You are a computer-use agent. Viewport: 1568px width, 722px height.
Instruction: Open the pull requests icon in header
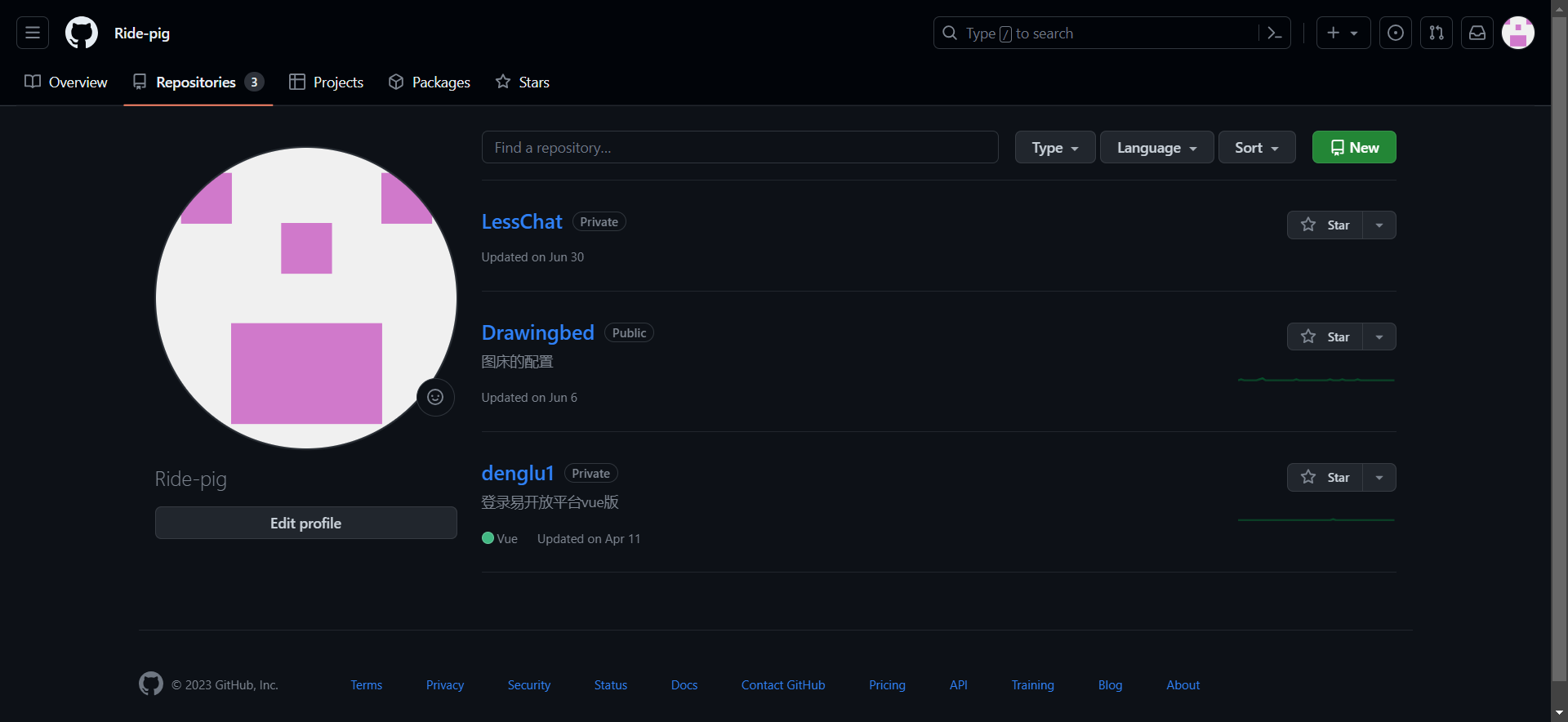click(x=1437, y=33)
